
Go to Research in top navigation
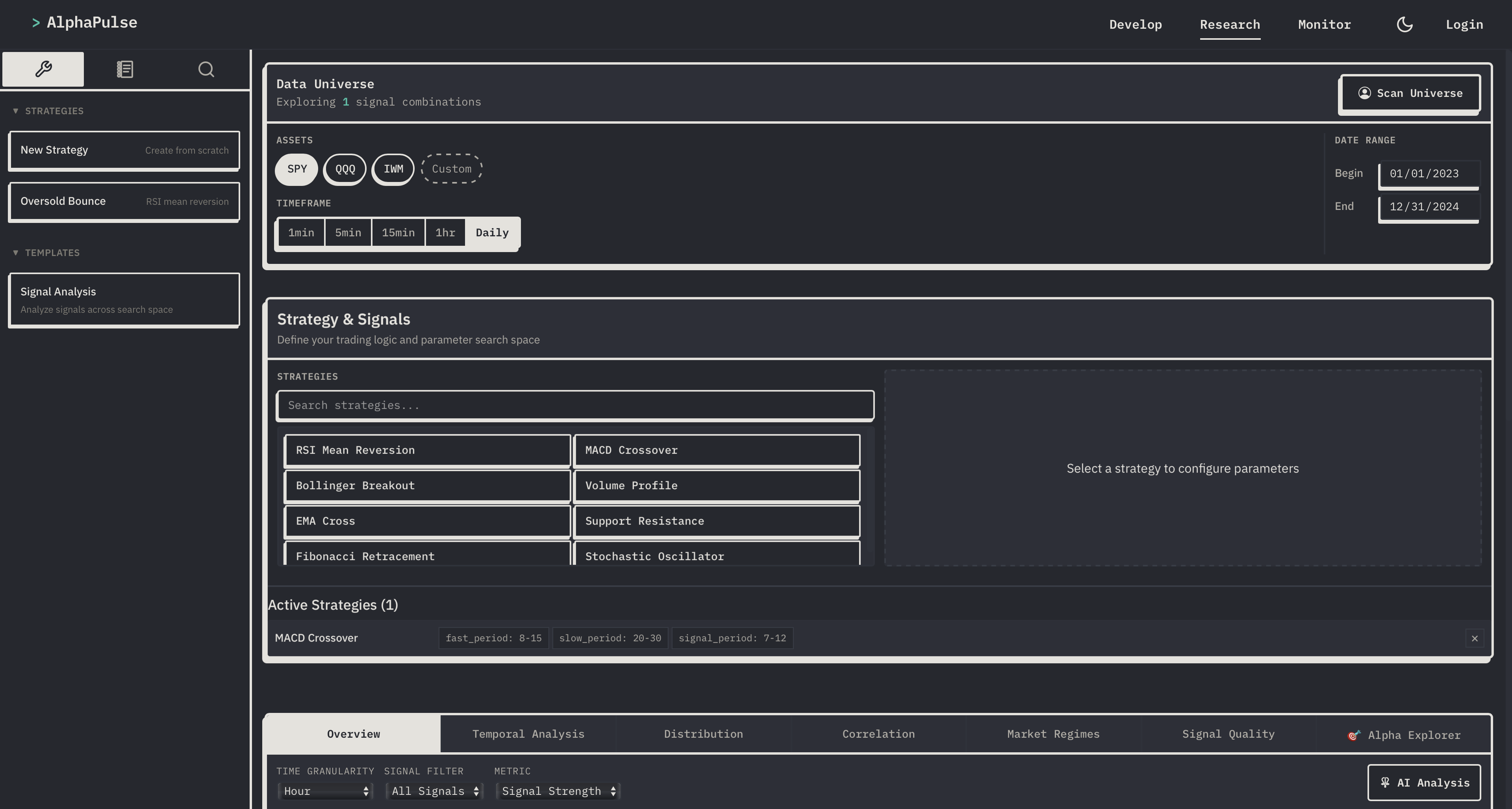point(1230,25)
